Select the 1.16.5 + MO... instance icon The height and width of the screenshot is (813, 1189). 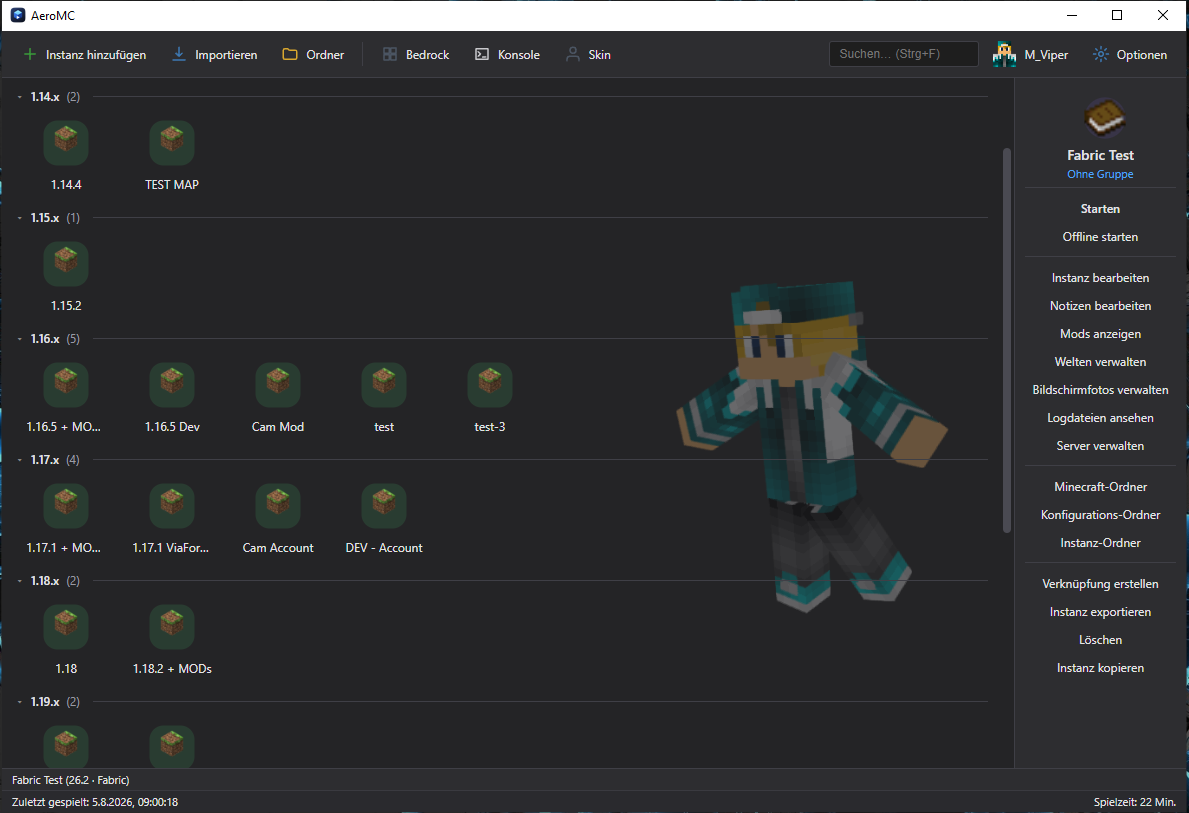coord(66,385)
